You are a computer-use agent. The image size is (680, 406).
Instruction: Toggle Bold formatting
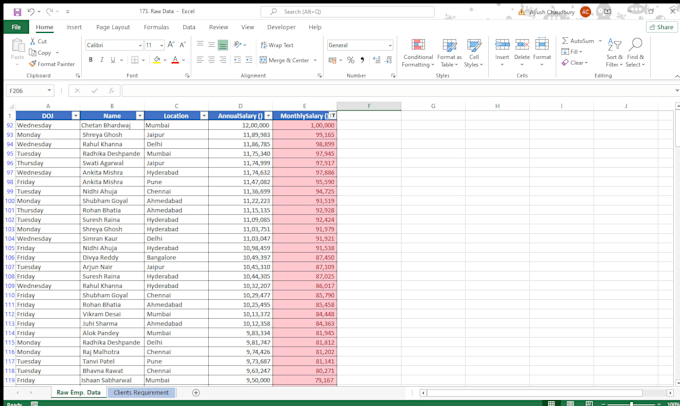91,60
